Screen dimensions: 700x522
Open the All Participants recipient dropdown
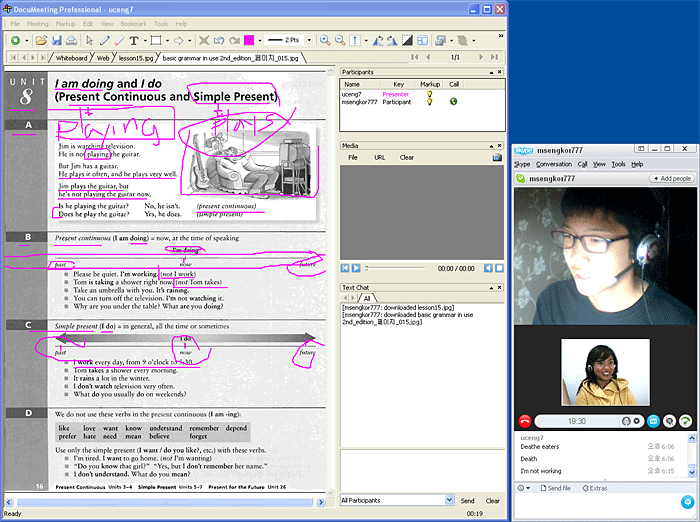[x=449, y=500]
